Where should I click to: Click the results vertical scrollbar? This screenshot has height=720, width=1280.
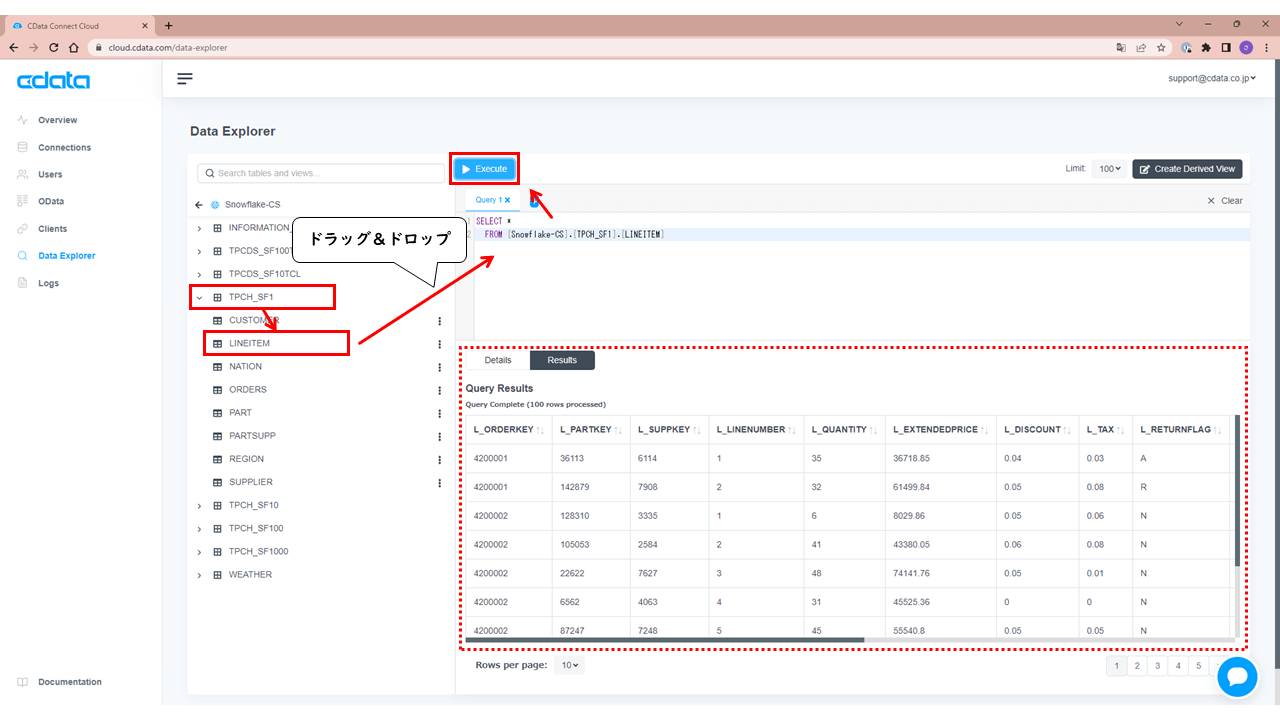click(1237, 491)
